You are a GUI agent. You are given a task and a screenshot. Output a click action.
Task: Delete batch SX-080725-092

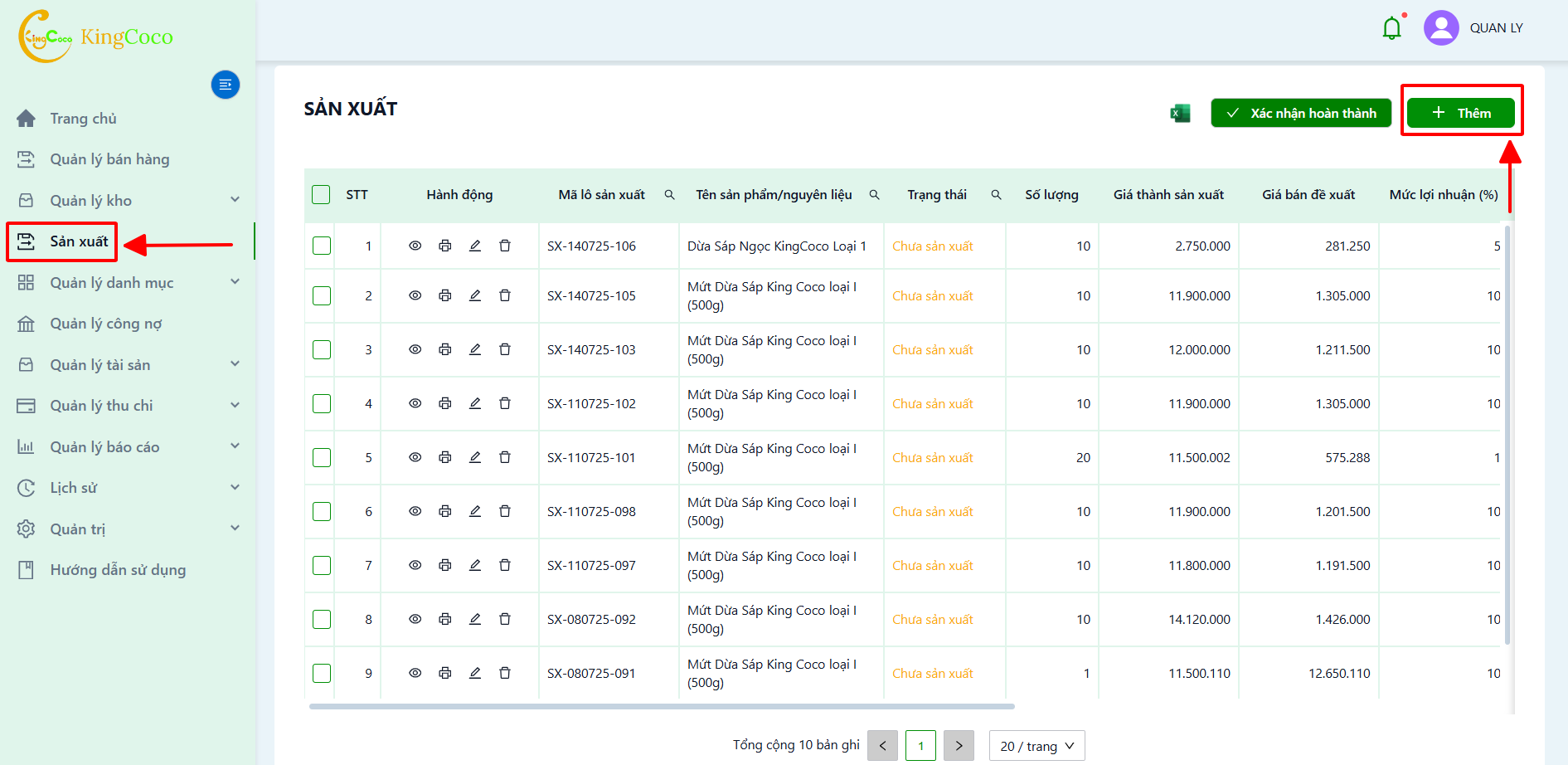(505, 619)
